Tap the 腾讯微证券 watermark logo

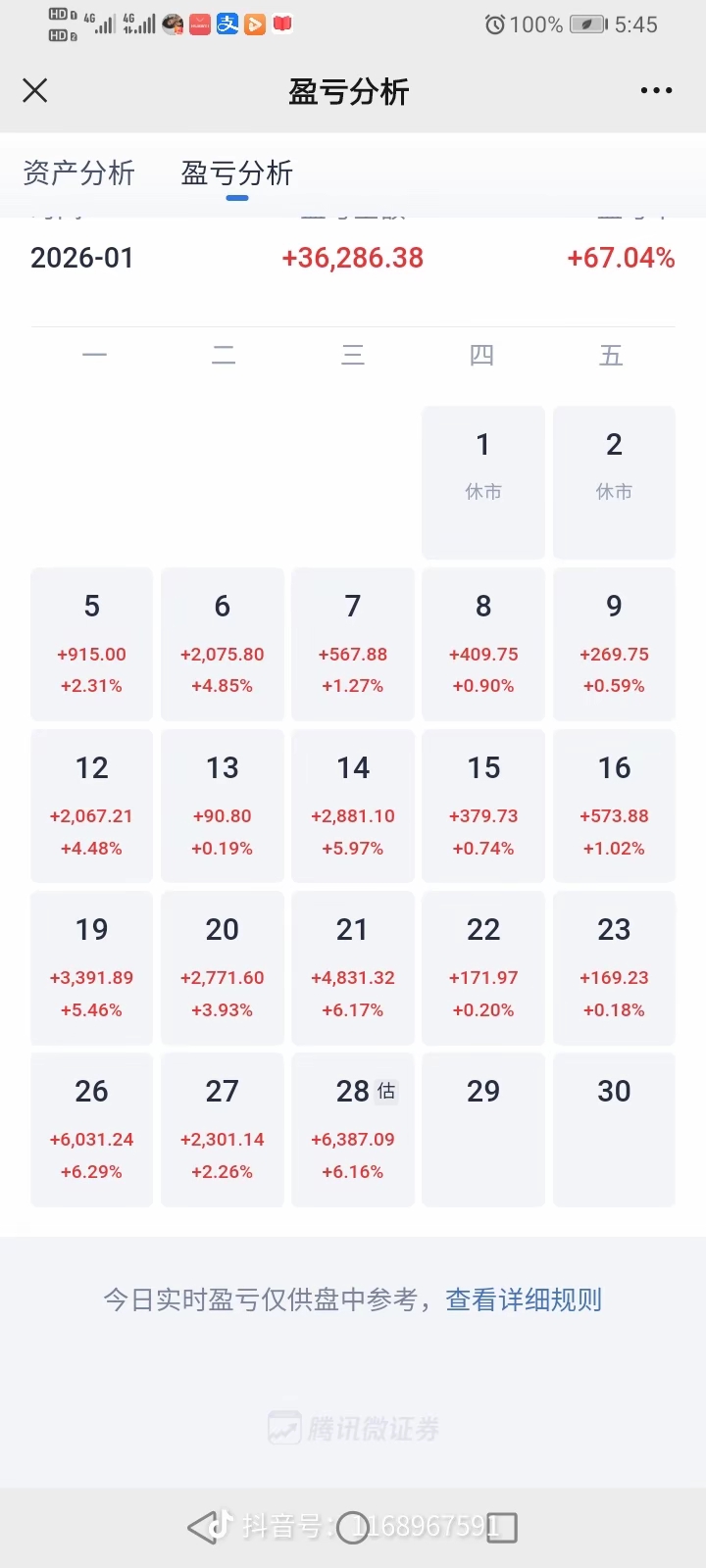[x=353, y=1429]
